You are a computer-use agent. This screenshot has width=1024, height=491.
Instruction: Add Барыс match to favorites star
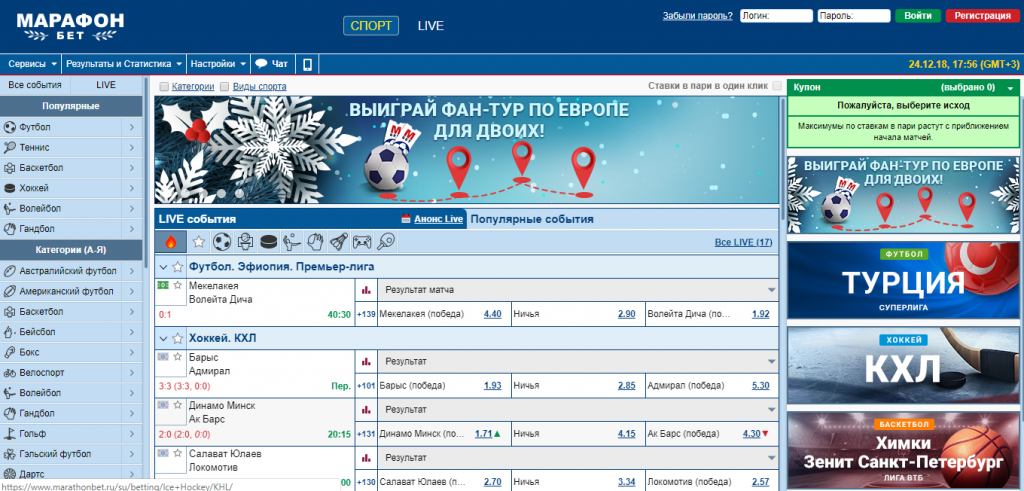pos(178,356)
